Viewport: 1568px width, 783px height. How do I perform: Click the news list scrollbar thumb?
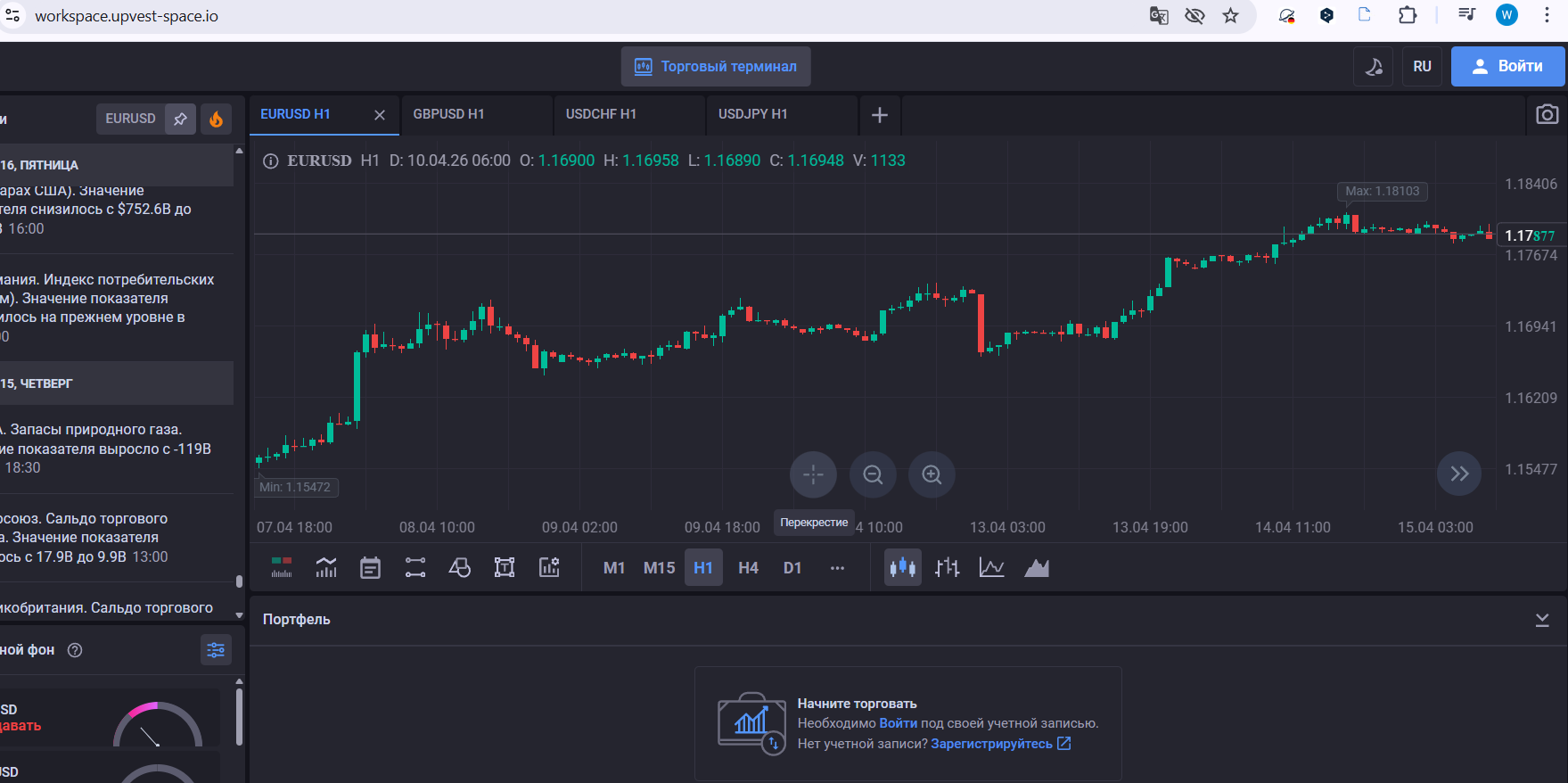(x=239, y=581)
